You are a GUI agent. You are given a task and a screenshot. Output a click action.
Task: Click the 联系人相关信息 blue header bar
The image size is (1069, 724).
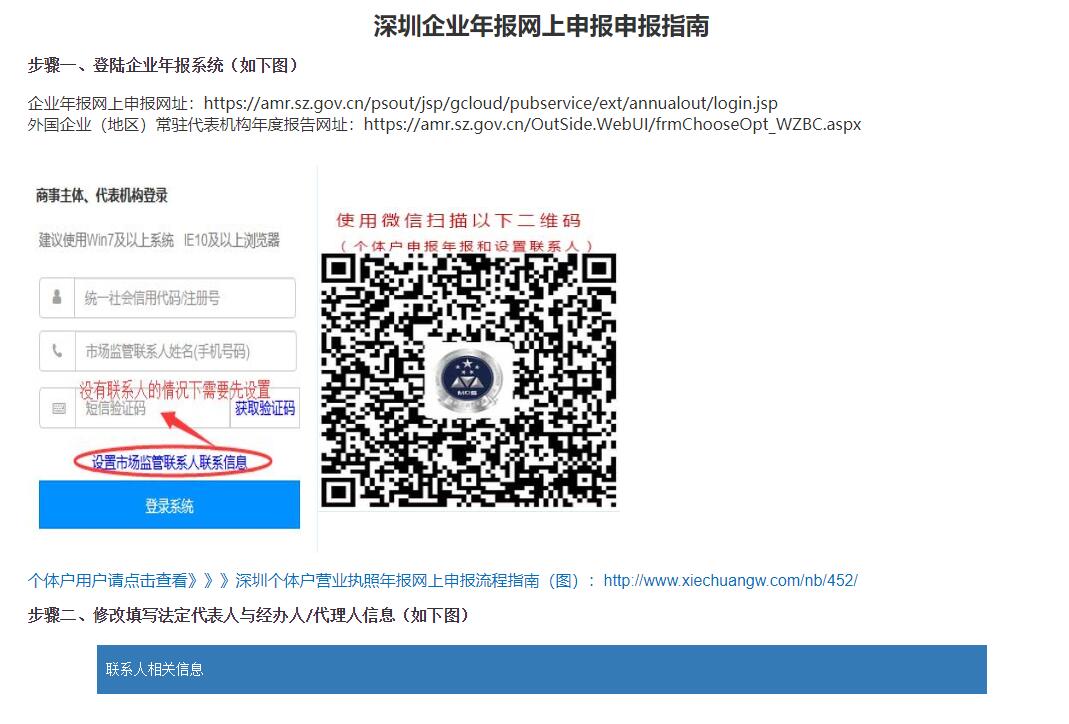[x=541, y=669]
